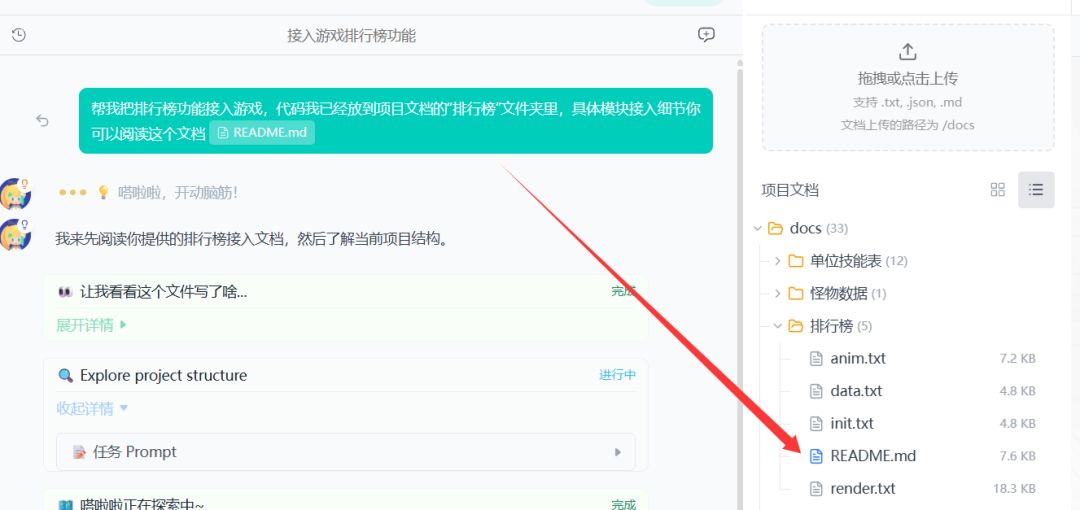Click the 项目文档 panel heading

(790, 190)
